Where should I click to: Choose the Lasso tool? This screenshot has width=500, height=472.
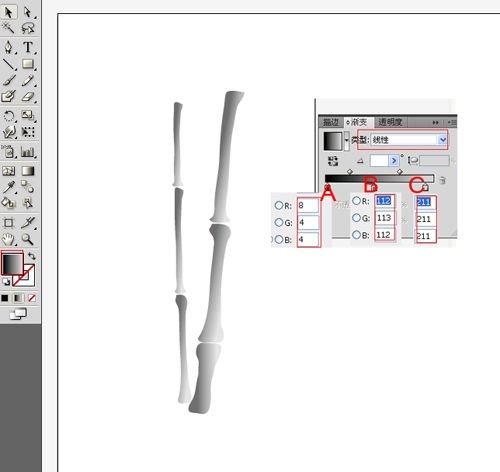point(28,28)
